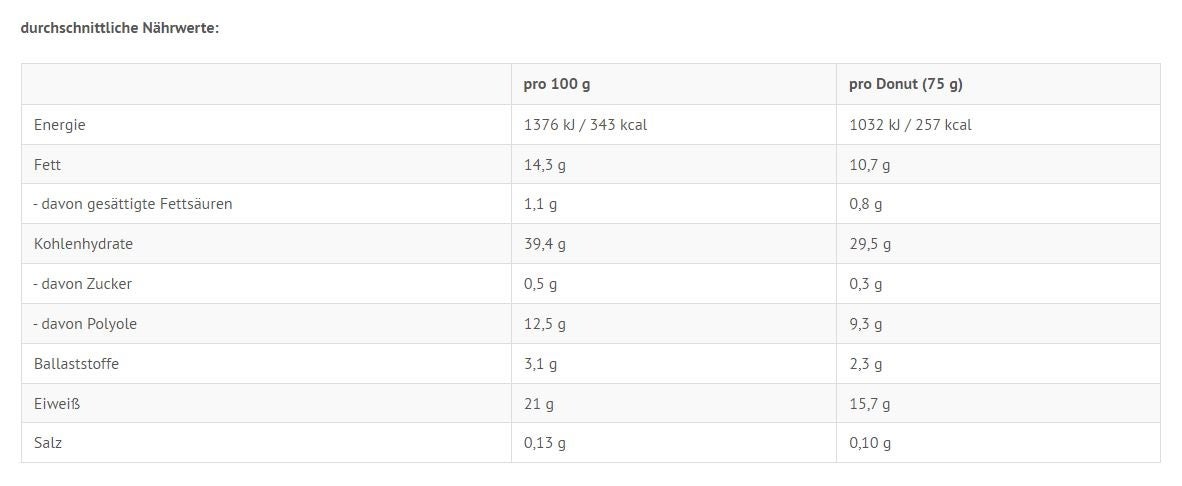The height and width of the screenshot is (486, 1182).
Task: Click the '21 g' protein value
Action: coord(538,404)
